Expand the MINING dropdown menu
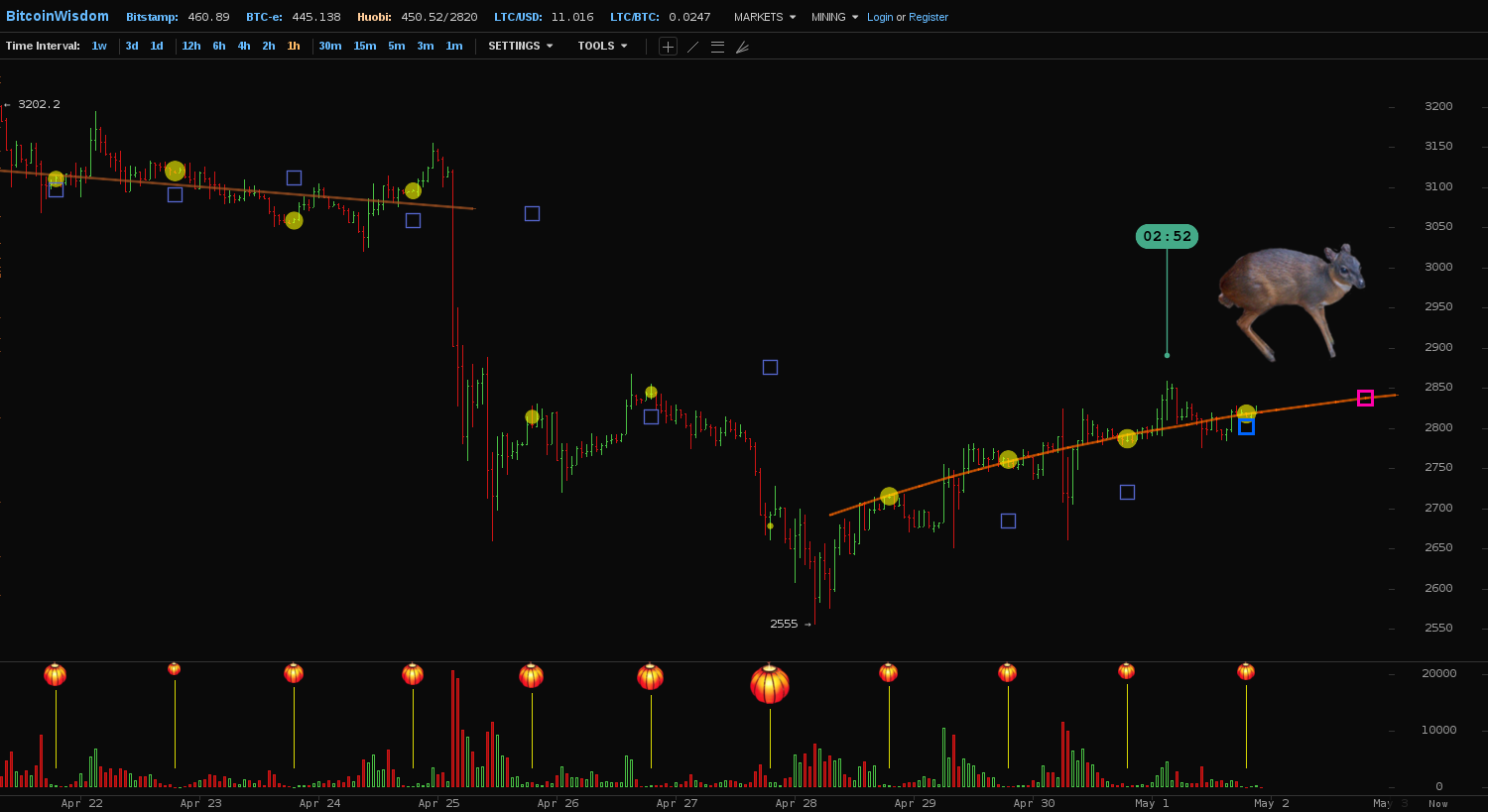1488x812 pixels. (834, 17)
